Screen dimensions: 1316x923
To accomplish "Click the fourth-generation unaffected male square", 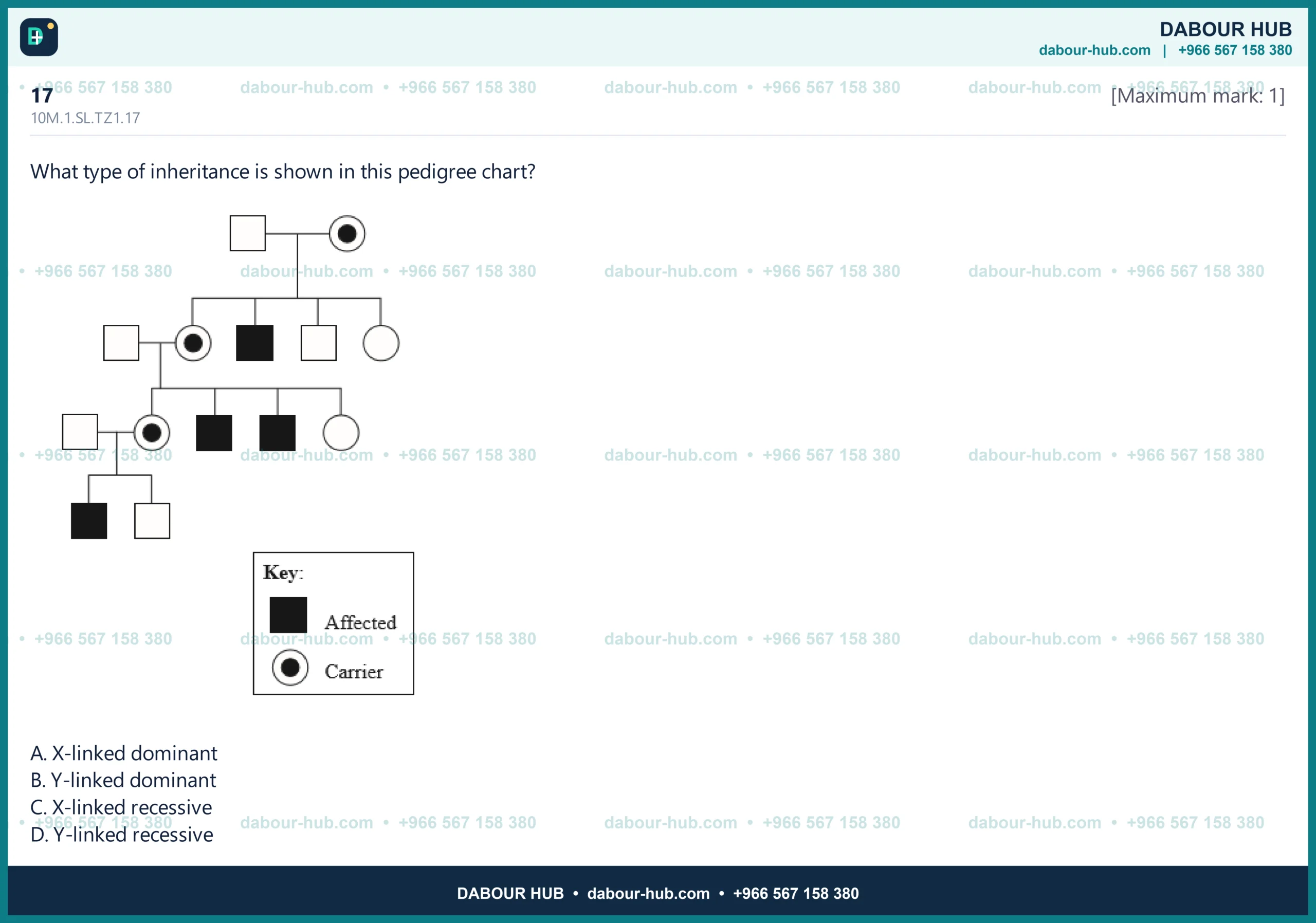I will point(152,521).
